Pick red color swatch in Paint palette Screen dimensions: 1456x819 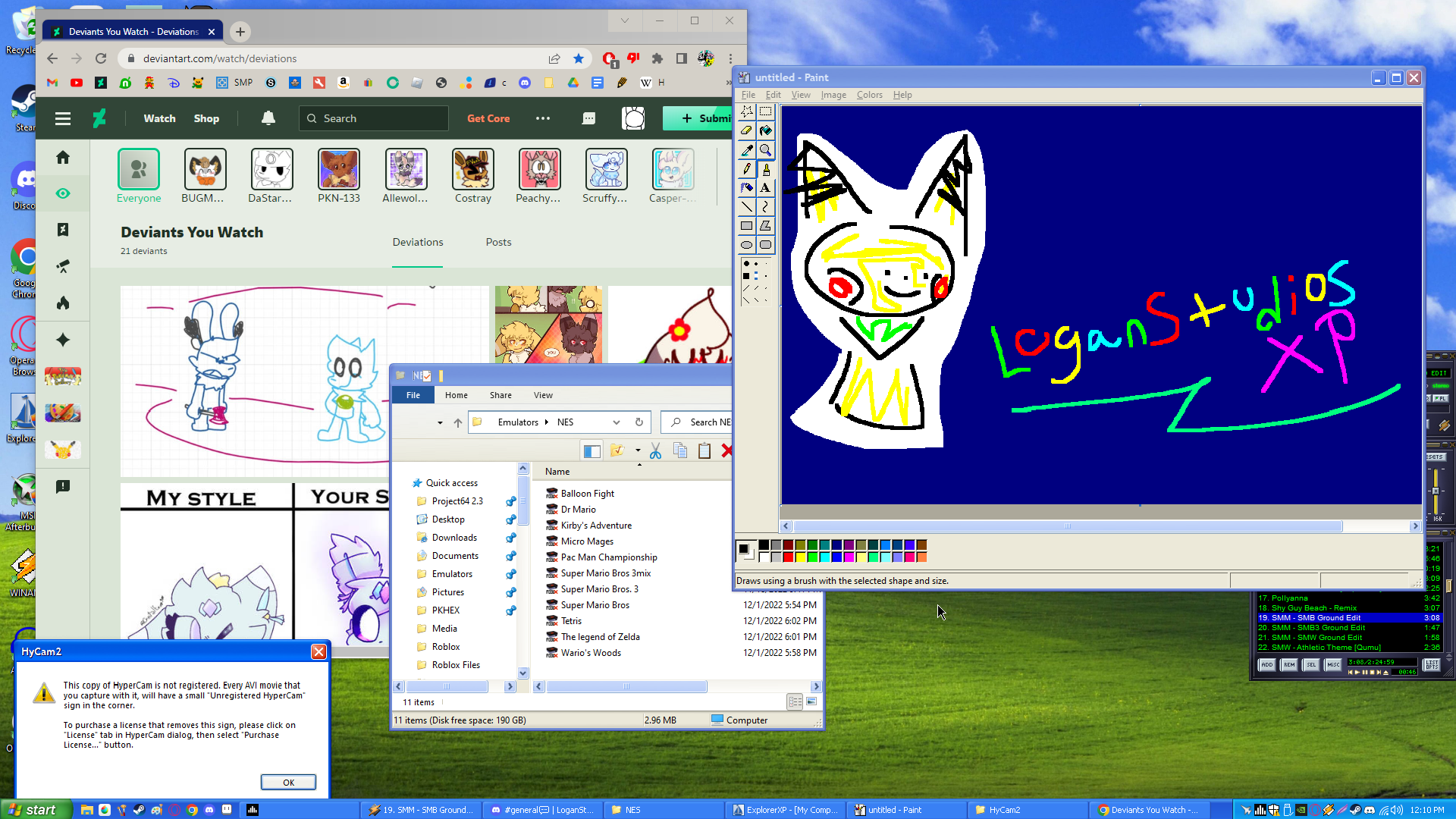coord(788,557)
